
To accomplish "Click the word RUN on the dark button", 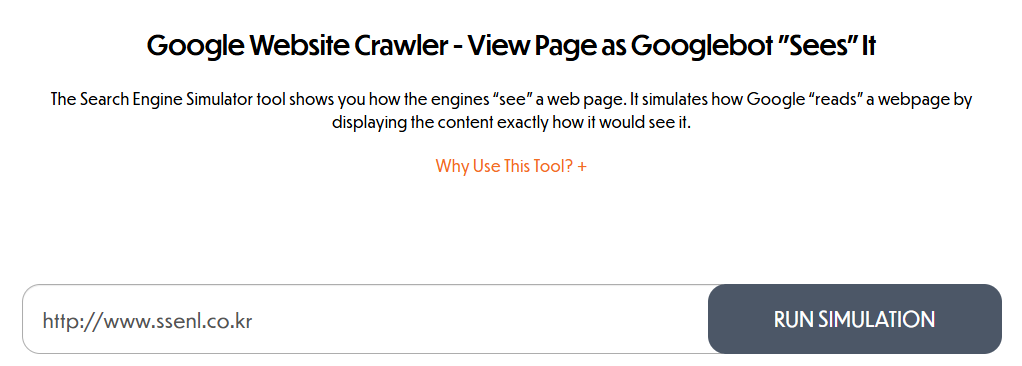I will tap(793, 319).
